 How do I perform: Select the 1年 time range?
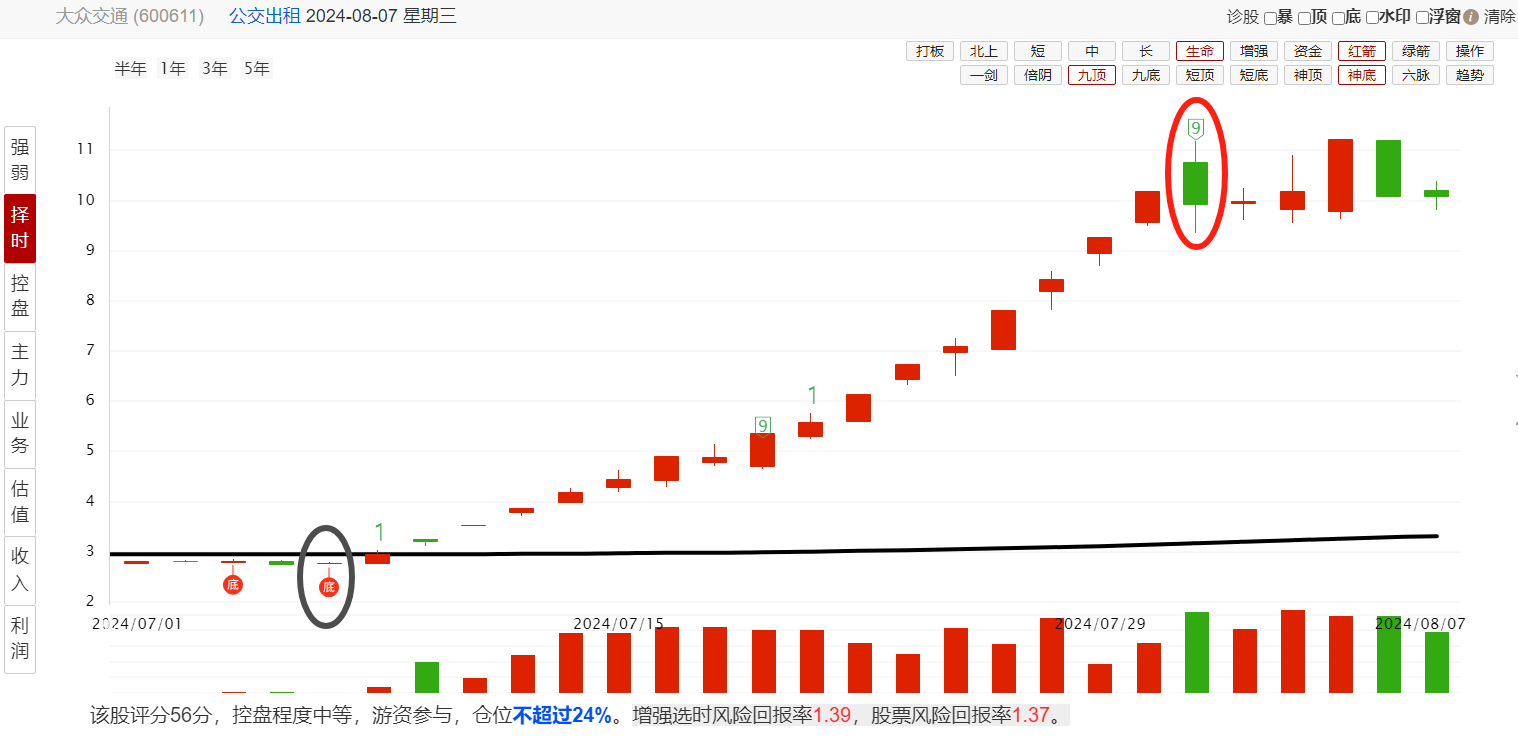click(173, 68)
